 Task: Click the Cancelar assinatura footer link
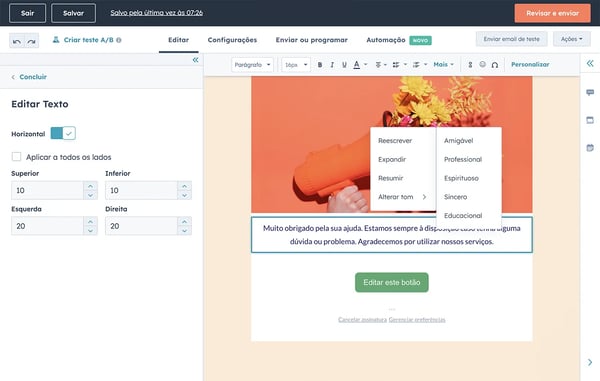pyautogui.click(x=362, y=319)
